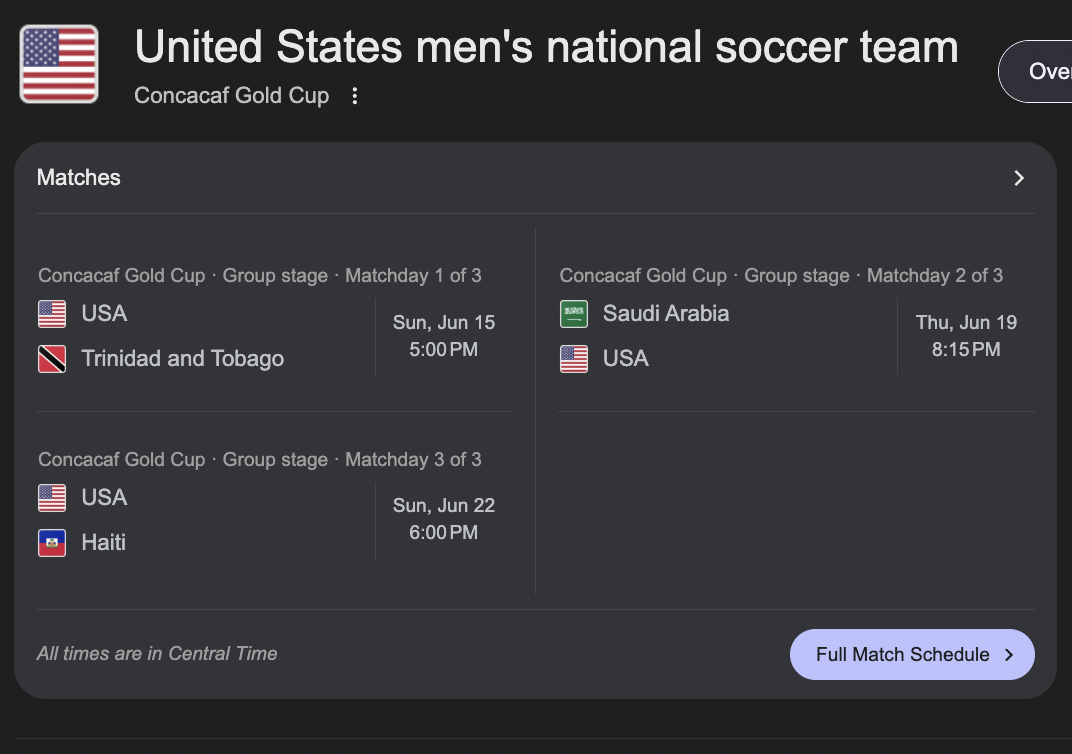Open the Haiti team name in Matchday 3
The width and height of the screenshot is (1072, 754).
coord(103,543)
